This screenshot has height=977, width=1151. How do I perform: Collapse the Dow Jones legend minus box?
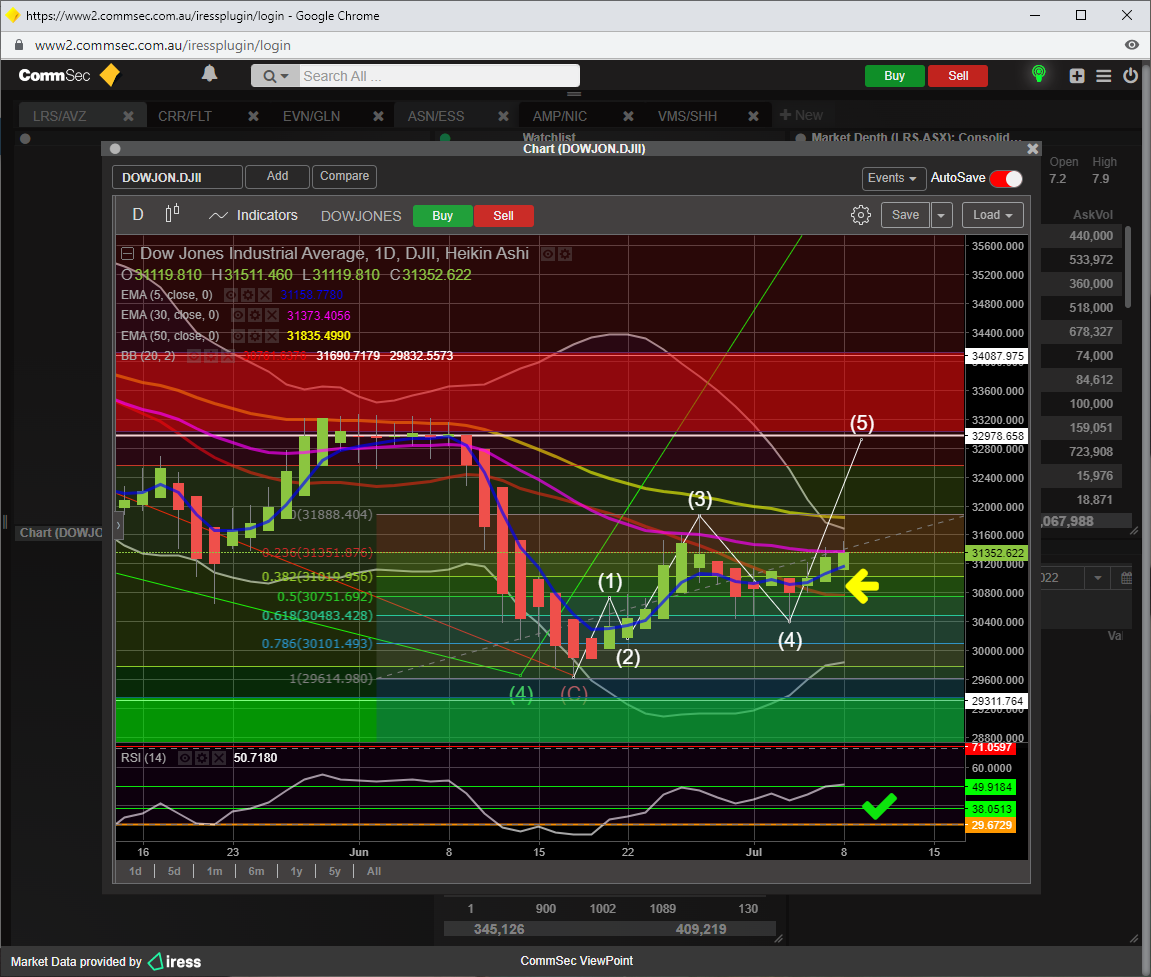[x=127, y=254]
